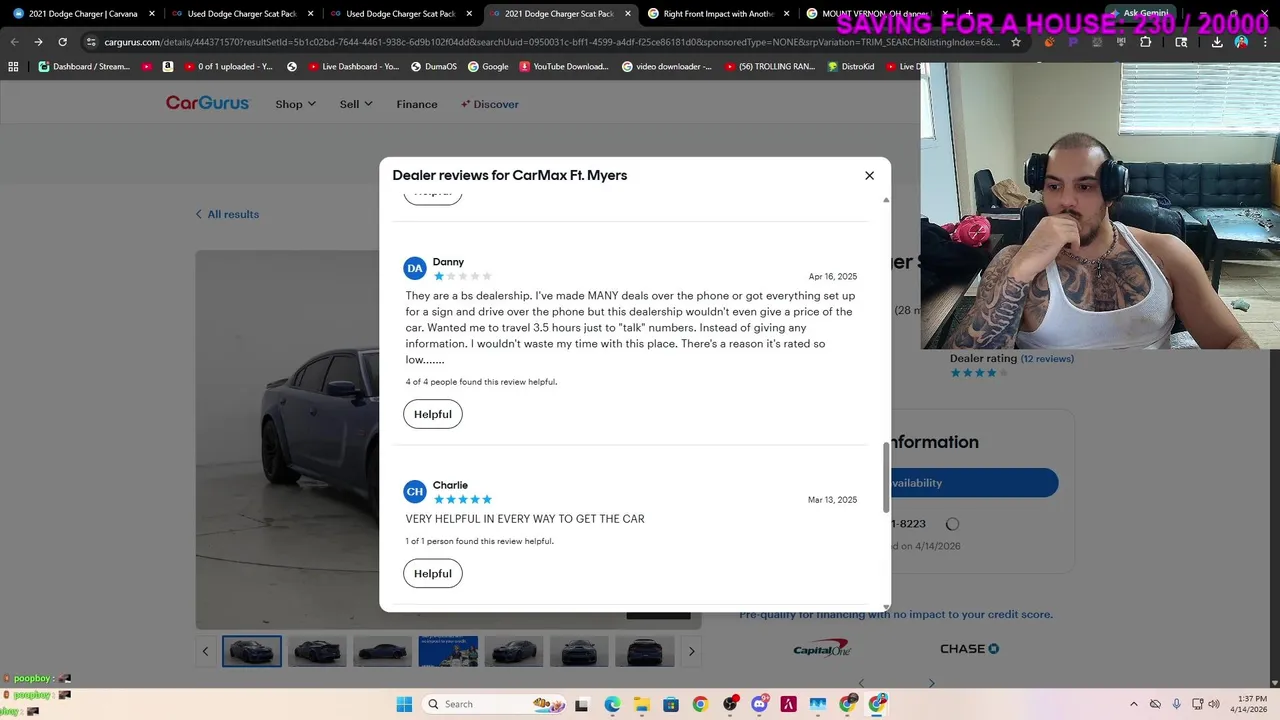
Task: Open the Discover link in CarGurus header
Action: (490, 104)
